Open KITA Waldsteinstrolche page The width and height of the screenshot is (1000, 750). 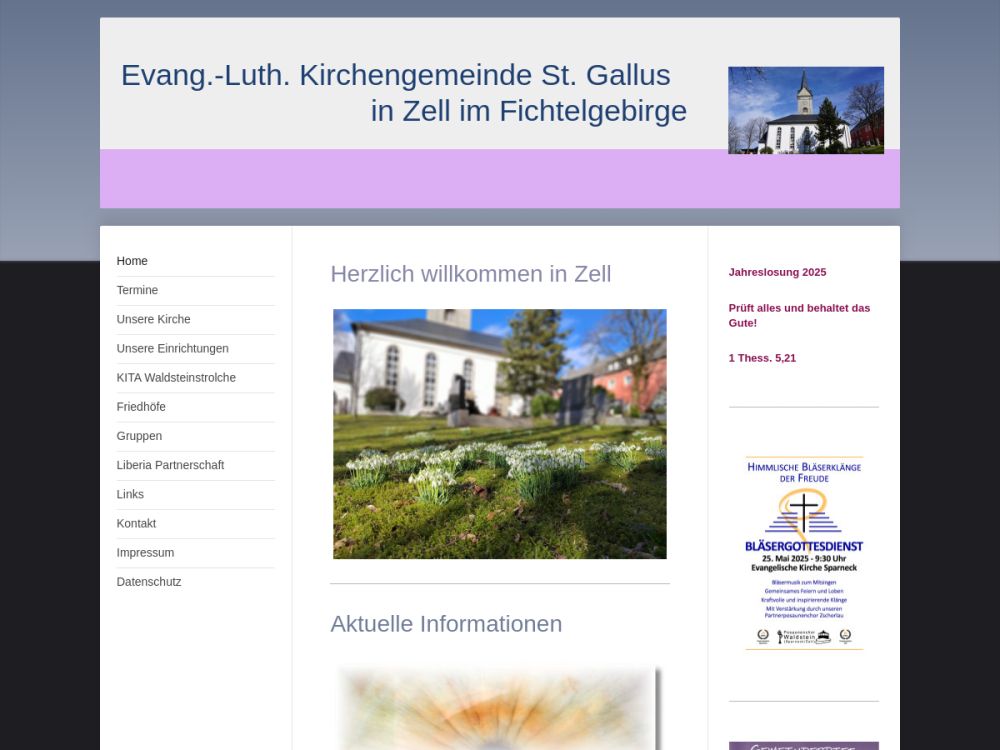pos(176,377)
